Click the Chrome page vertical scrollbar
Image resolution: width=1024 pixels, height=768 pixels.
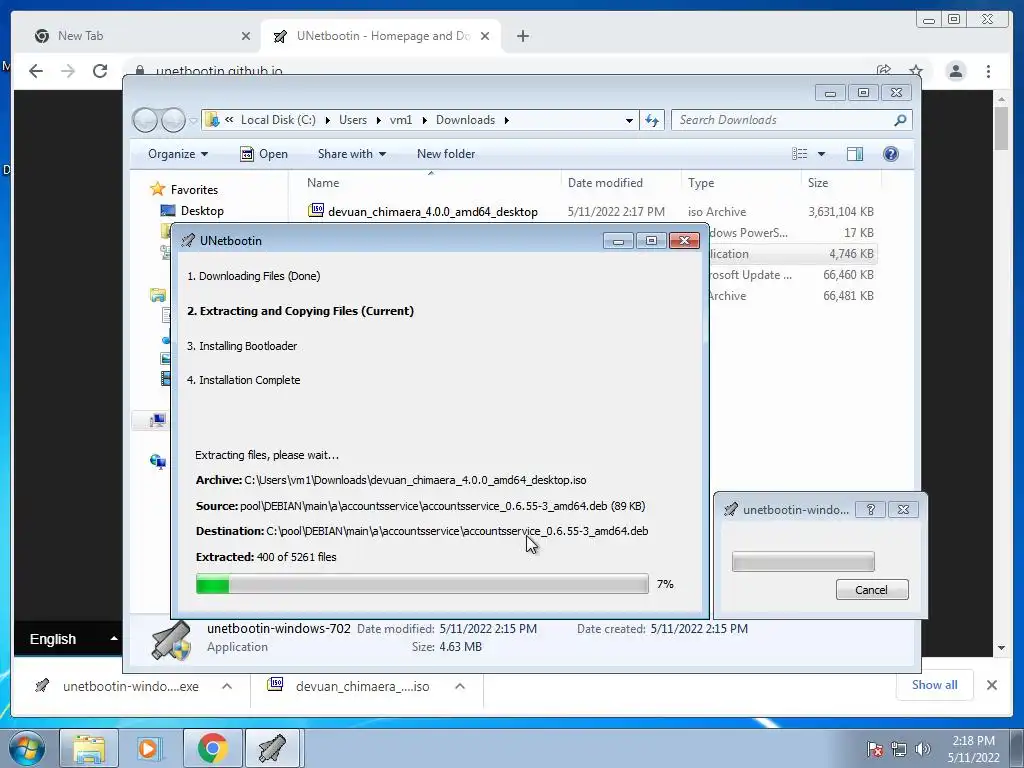click(x=1001, y=129)
